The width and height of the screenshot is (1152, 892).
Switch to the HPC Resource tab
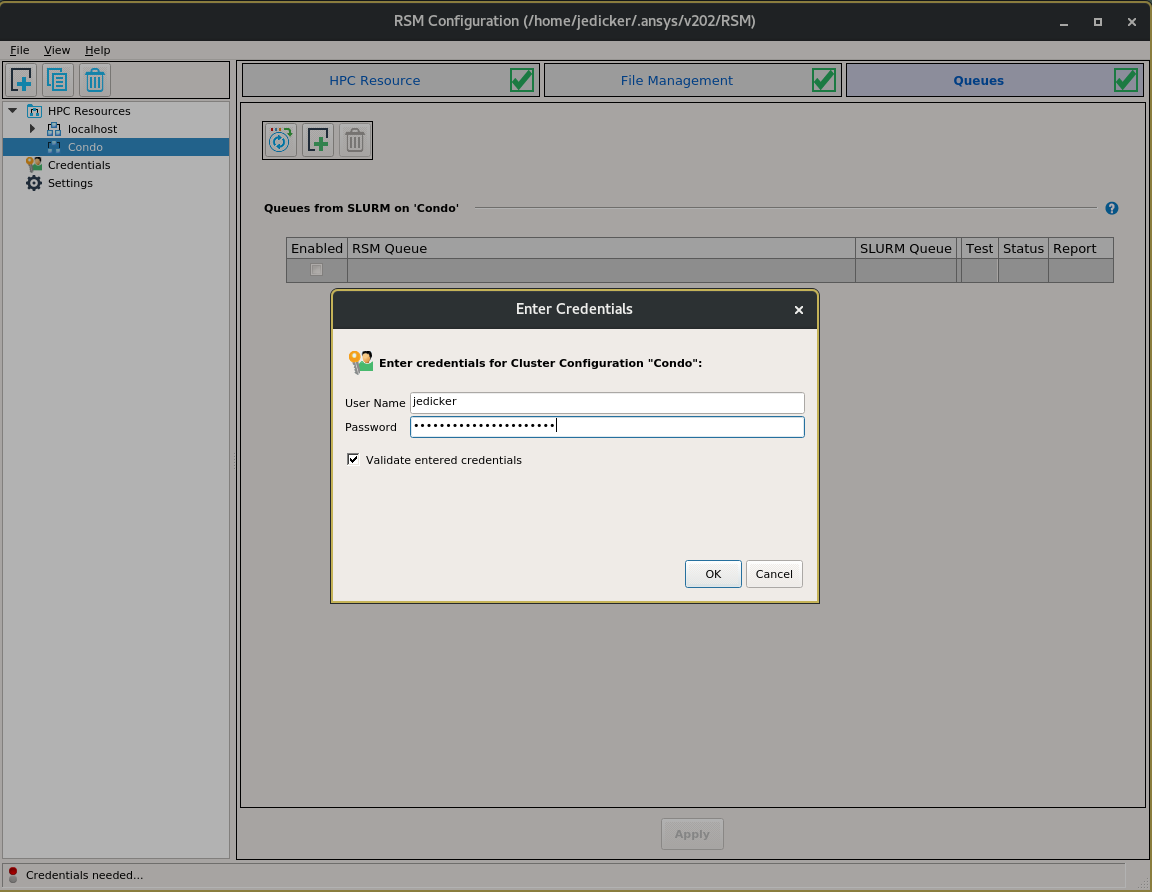(x=391, y=80)
